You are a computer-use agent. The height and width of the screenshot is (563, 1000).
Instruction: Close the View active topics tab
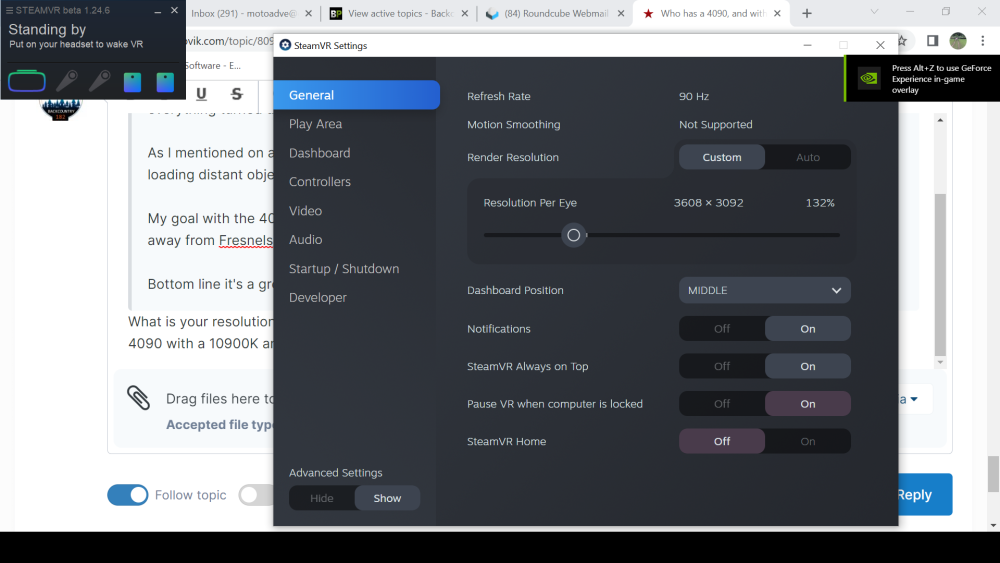coord(464,13)
